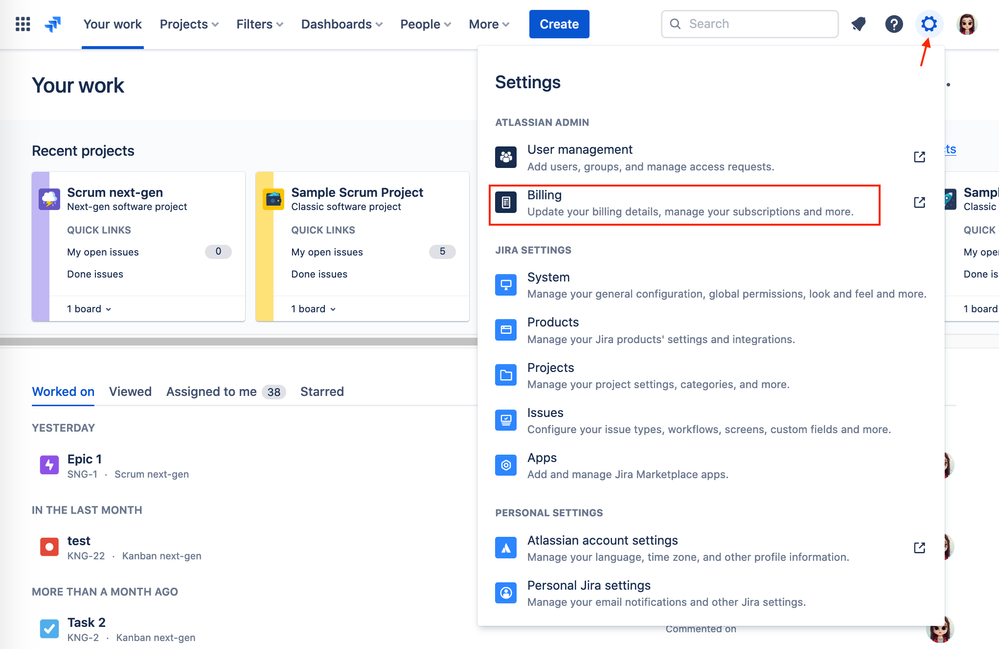The height and width of the screenshot is (649, 999).
Task: Click the Personal Jira settings icon
Action: coord(506,593)
